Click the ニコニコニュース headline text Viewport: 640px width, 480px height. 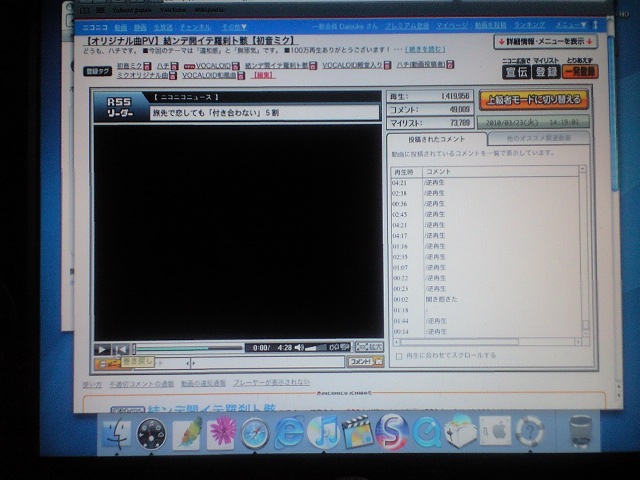coord(216,113)
